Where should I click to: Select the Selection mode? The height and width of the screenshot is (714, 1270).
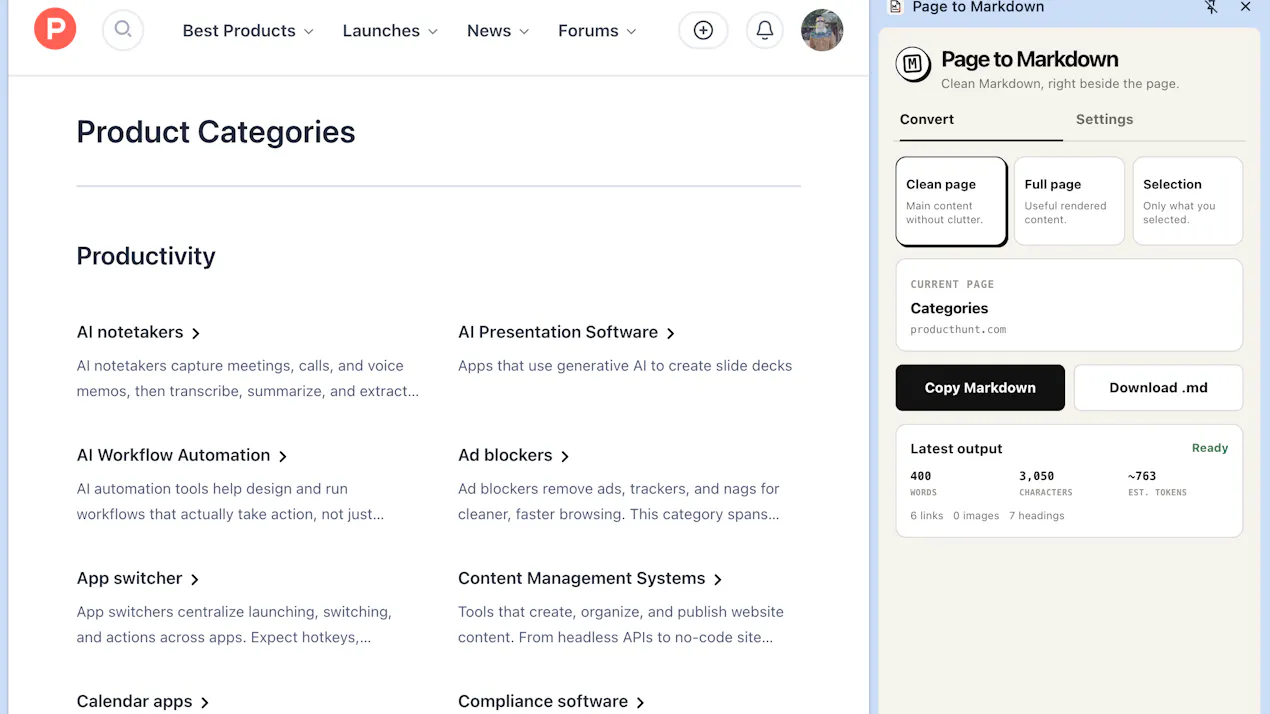1188,201
